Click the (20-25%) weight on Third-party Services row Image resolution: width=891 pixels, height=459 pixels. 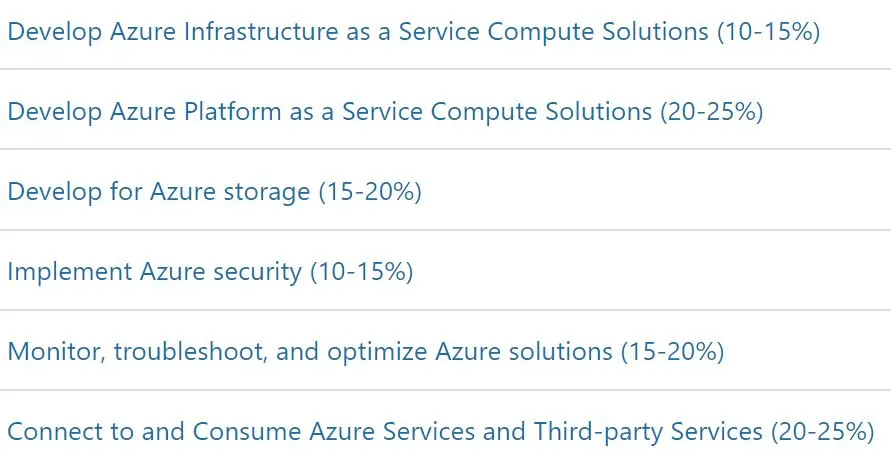[x=823, y=432]
